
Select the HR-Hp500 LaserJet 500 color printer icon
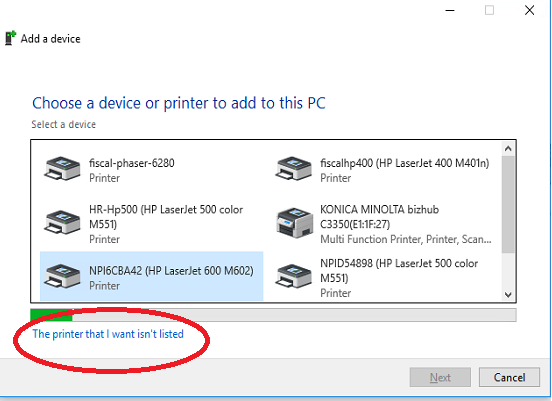point(62,222)
